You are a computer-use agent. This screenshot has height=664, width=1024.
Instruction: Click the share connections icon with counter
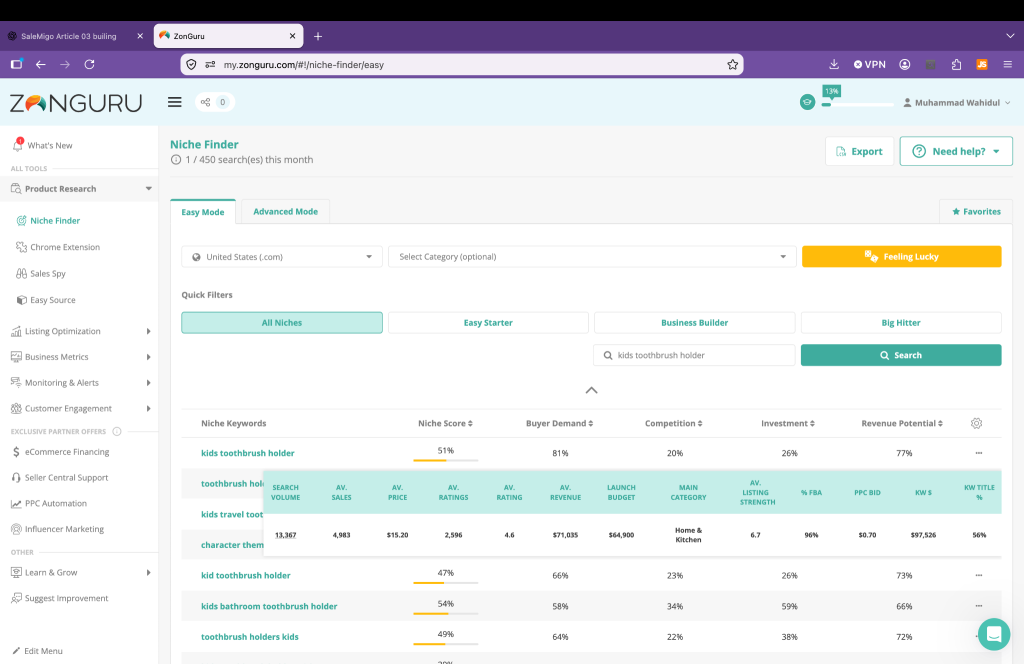click(x=214, y=102)
